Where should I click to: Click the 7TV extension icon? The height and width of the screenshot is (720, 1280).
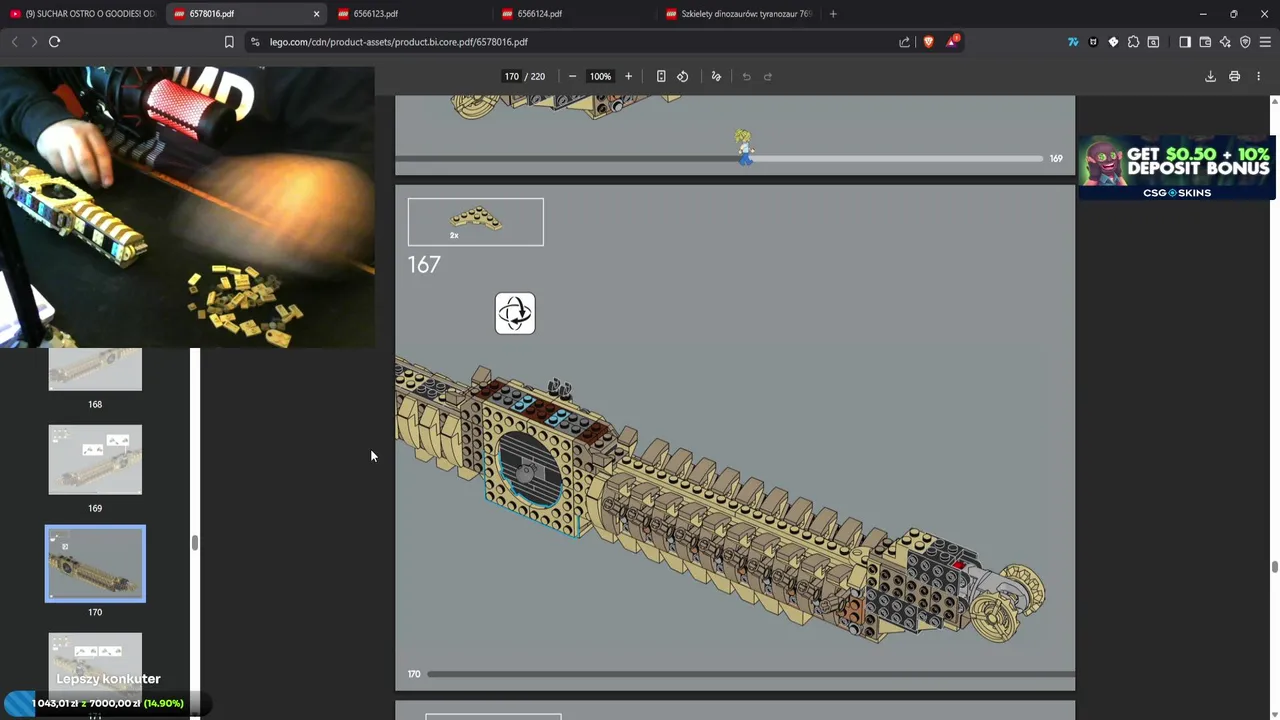1073,42
